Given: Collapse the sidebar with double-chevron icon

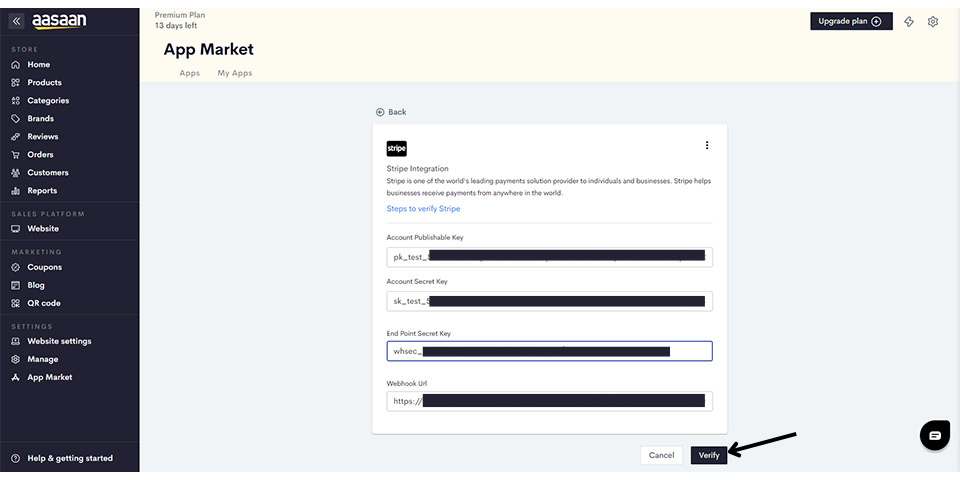Looking at the screenshot, I should [x=16, y=21].
